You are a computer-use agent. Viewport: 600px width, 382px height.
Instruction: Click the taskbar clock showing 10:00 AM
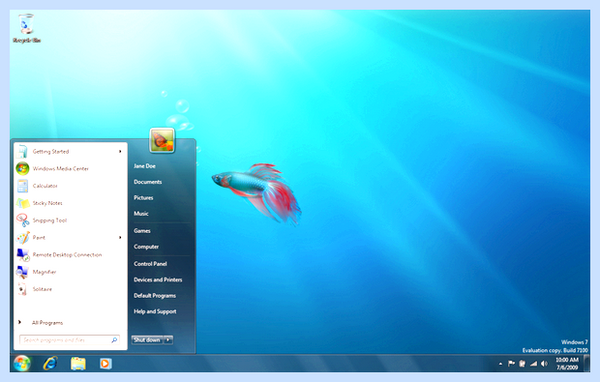(567, 364)
